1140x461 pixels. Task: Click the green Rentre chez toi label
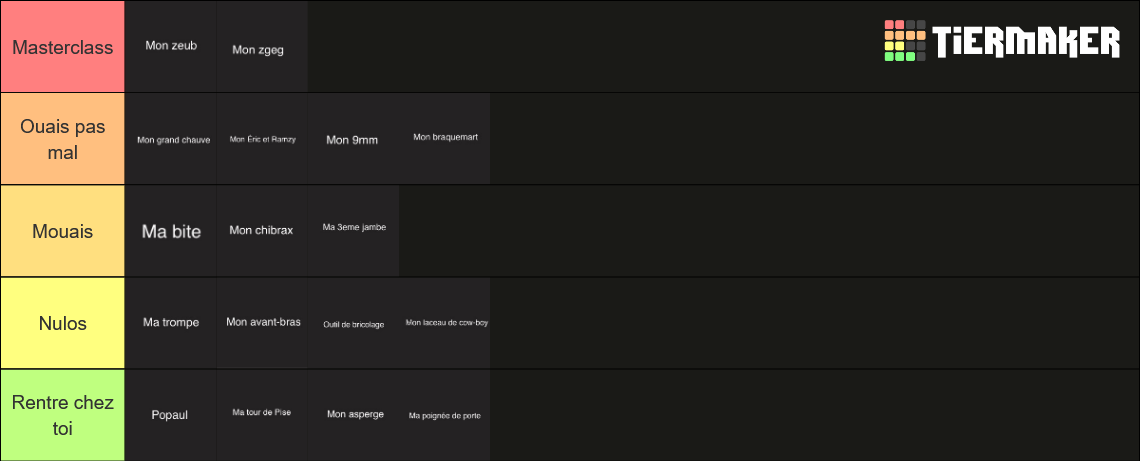click(x=63, y=415)
